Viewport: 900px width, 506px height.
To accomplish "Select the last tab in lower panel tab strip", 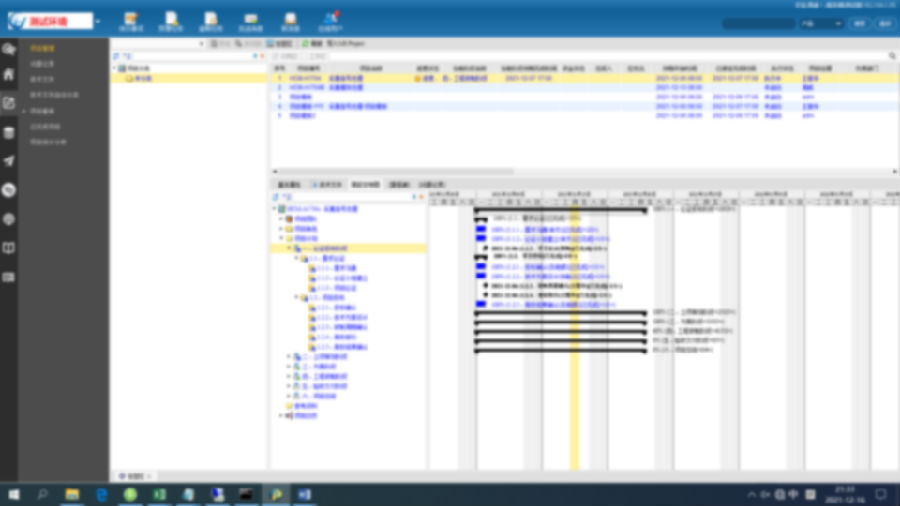I will (432, 185).
